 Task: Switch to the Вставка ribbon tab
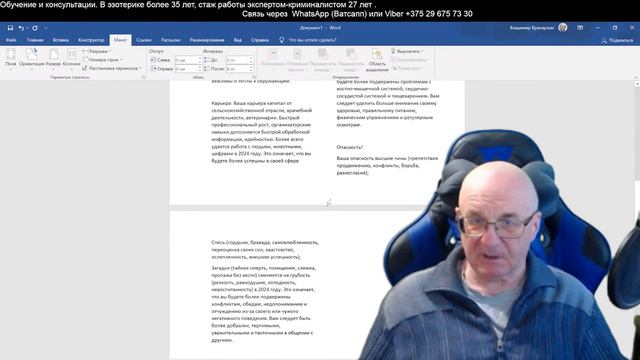[x=61, y=40]
